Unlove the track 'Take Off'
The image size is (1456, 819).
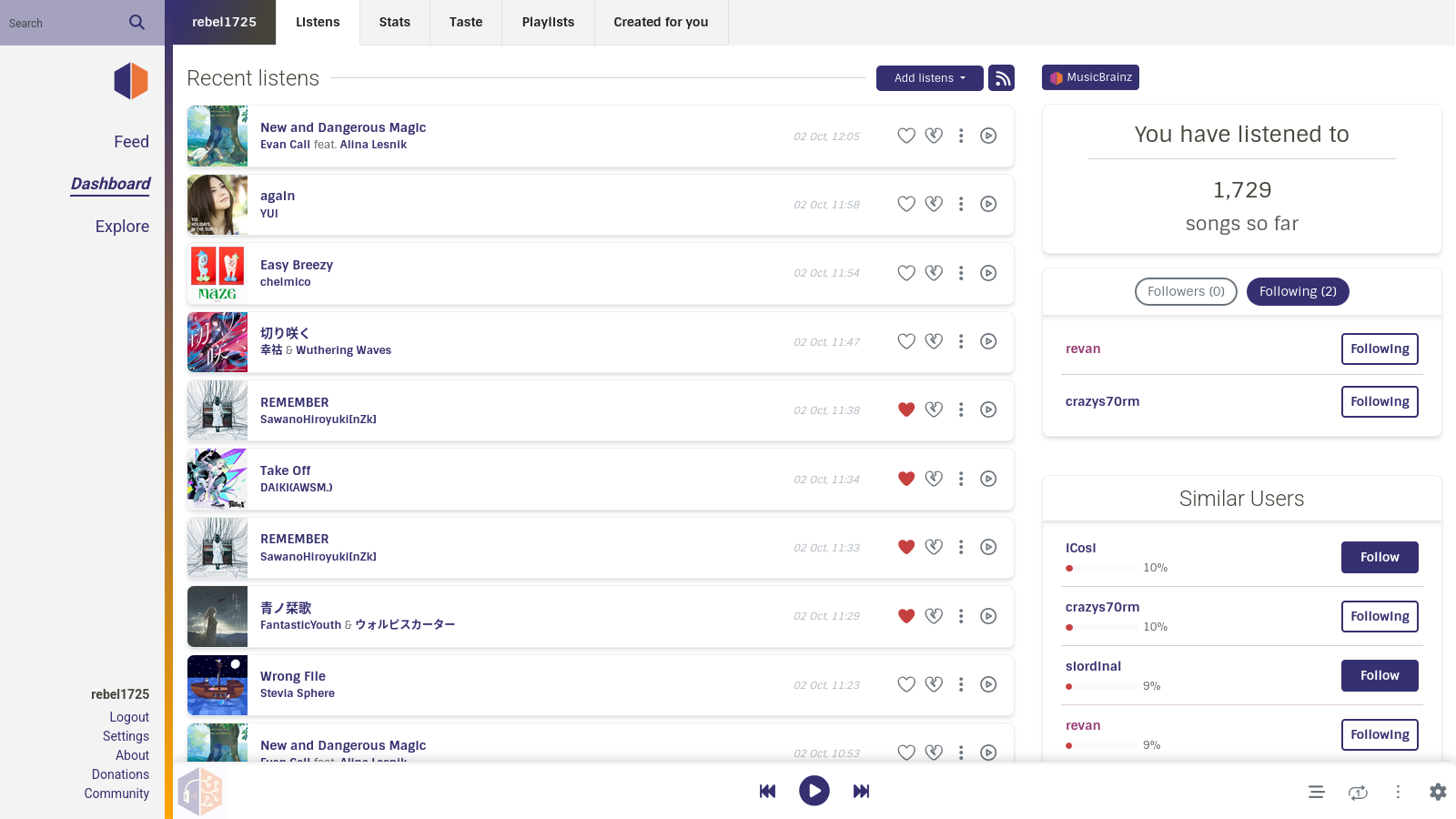906,479
